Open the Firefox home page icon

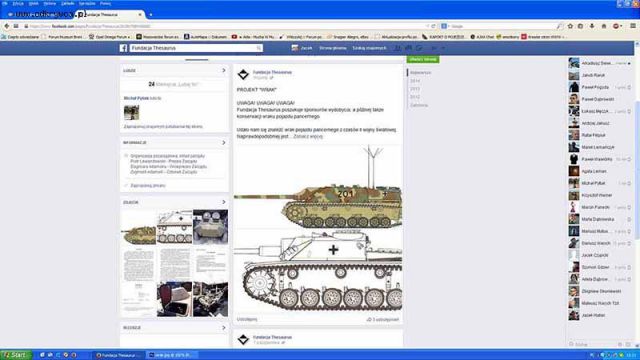[604, 26]
